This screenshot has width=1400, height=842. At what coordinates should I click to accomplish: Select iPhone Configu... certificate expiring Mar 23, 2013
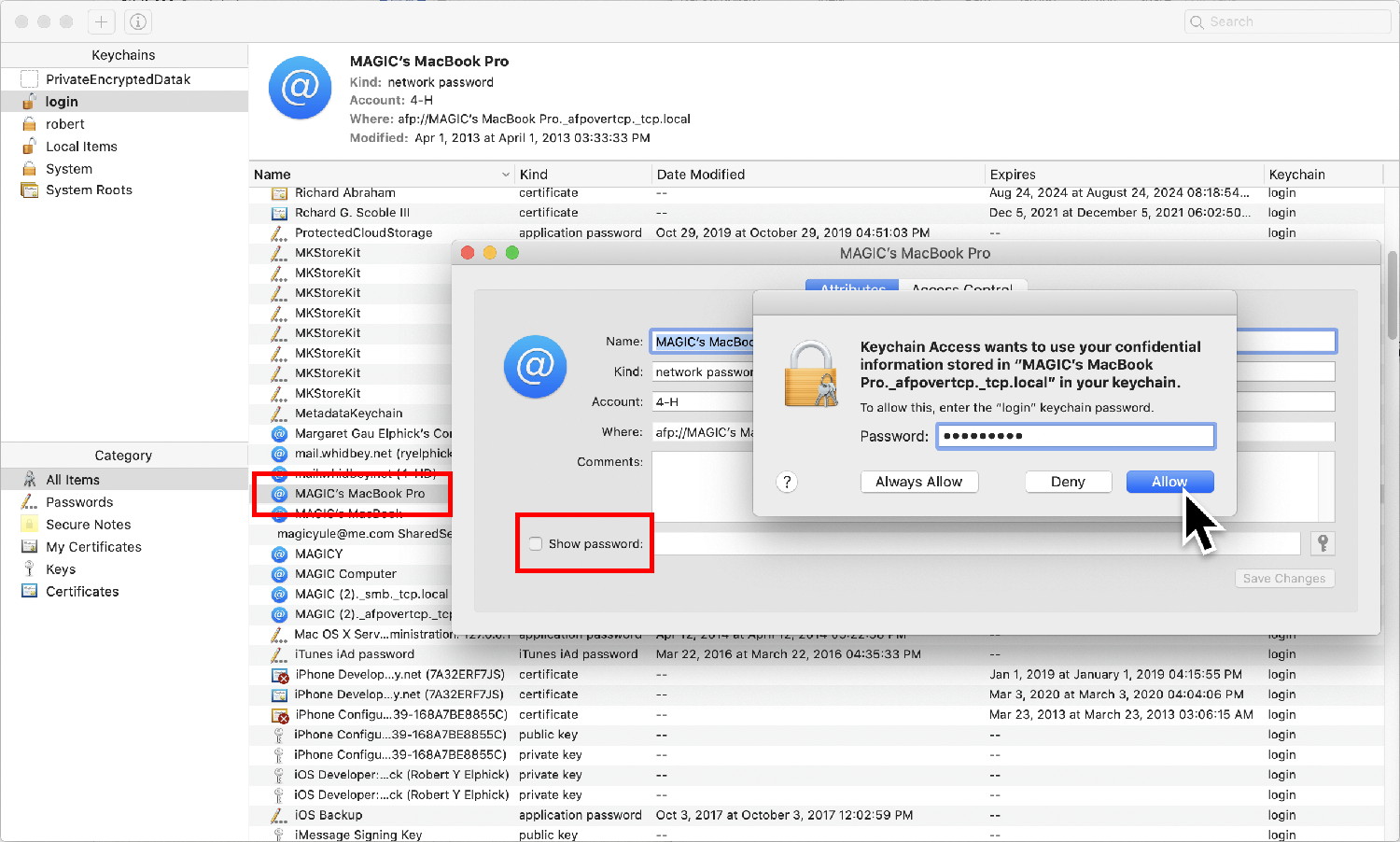point(817,715)
